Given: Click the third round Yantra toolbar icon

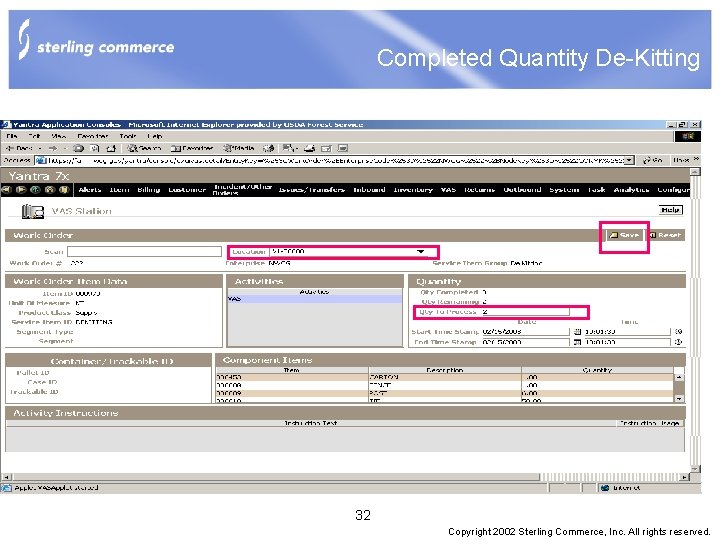Looking at the screenshot, I should click(x=35, y=189).
